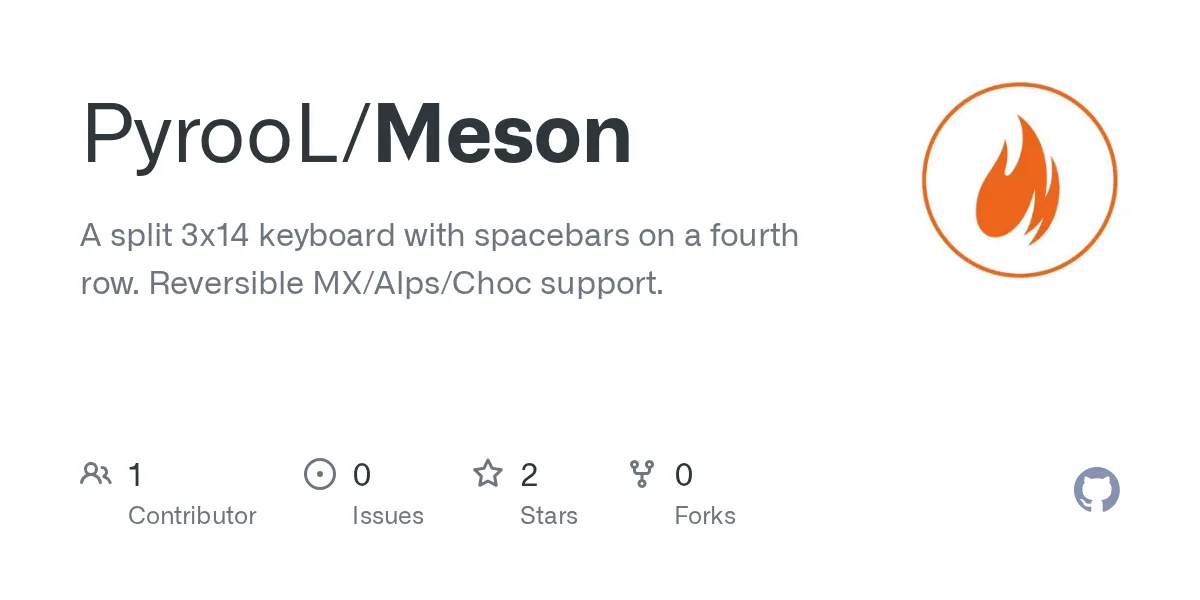The height and width of the screenshot is (600, 1200).
Task: Click the GitHub Octocat logo
Action: click(x=1096, y=491)
